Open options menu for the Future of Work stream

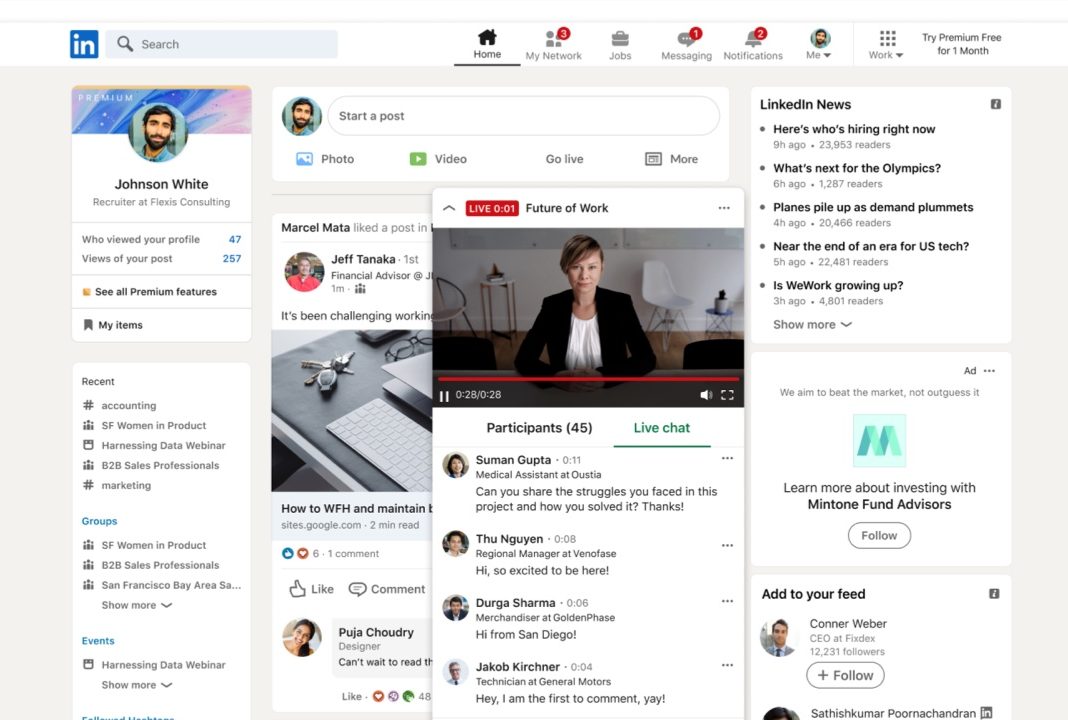724,208
